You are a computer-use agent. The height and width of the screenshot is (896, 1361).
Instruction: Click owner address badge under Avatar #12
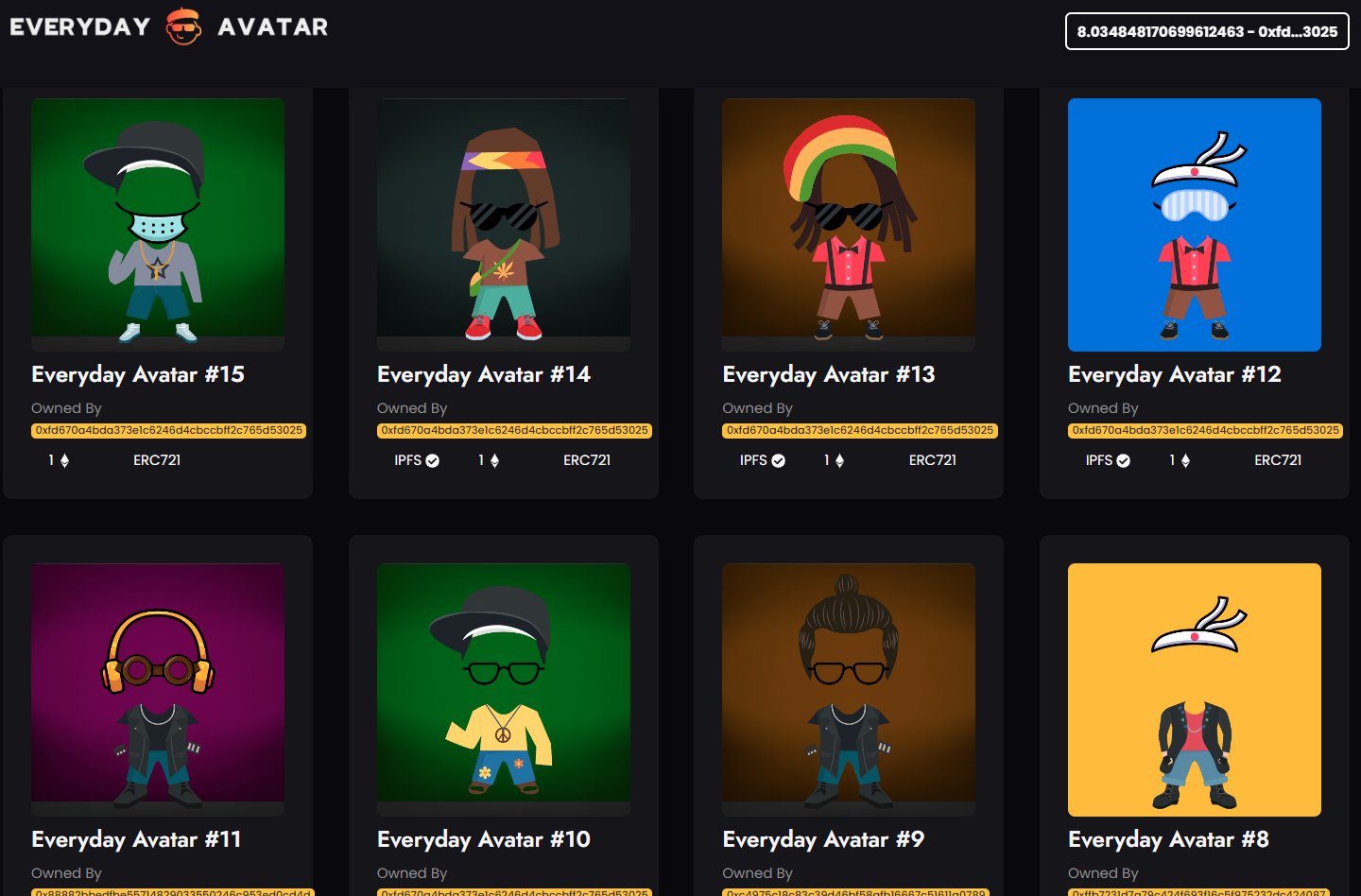(1206, 430)
